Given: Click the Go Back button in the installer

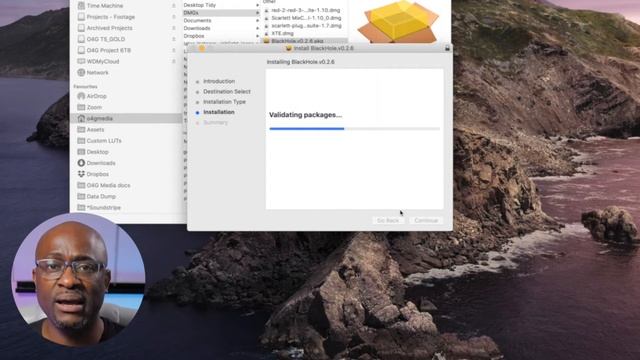Looking at the screenshot, I should [388, 220].
